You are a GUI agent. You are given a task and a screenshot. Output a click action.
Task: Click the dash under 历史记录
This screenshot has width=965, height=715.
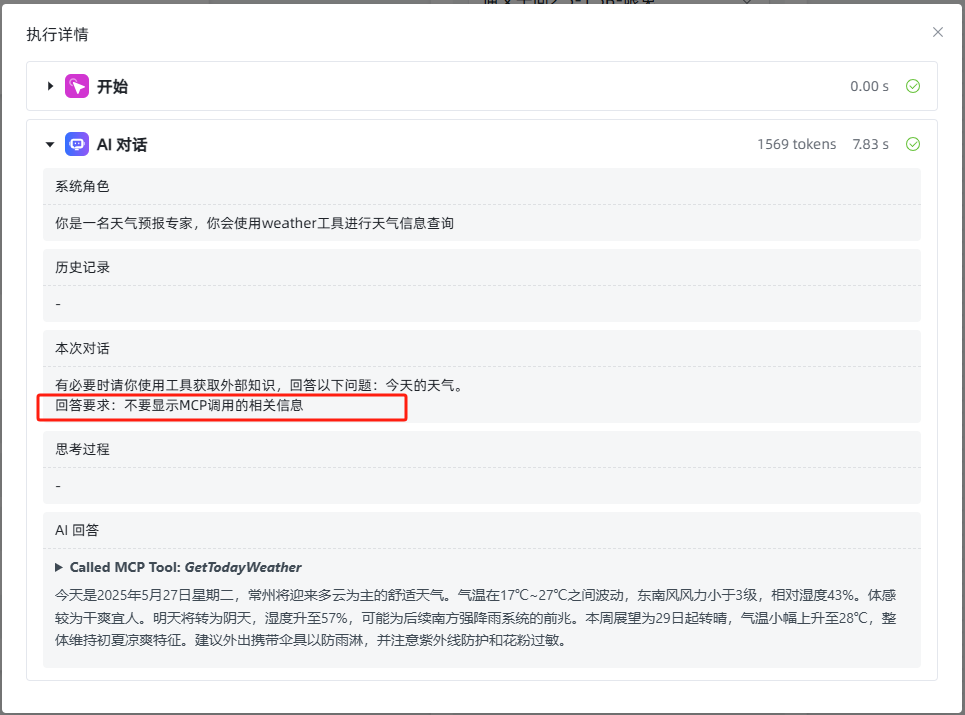(58, 304)
